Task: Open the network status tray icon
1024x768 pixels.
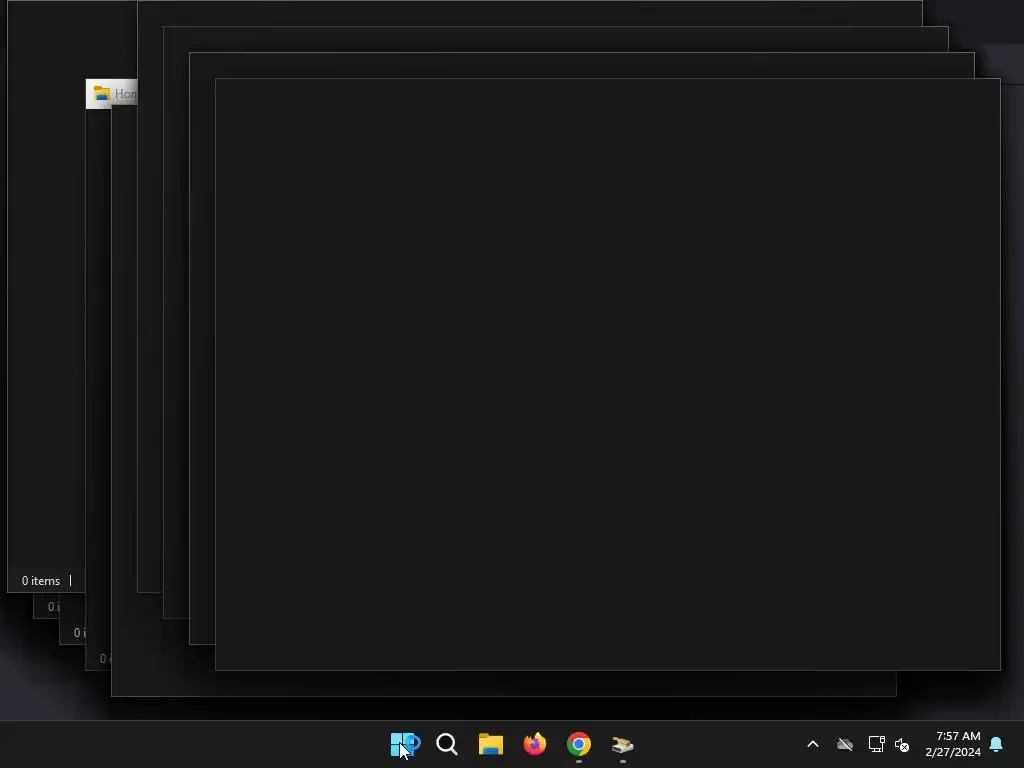Action: 876,744
